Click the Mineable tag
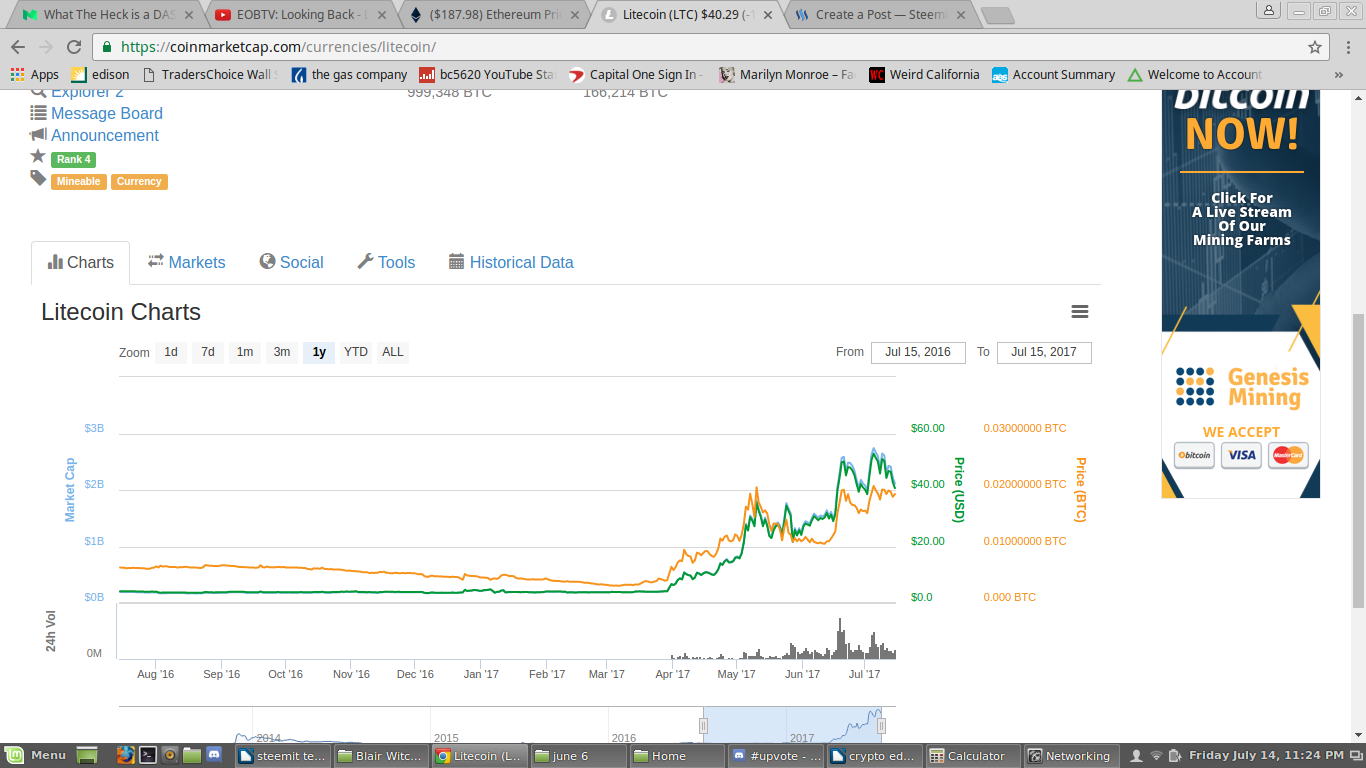The width and height of the screenshot is (1366, 768). pyautogui.click(x=79, y=182)
